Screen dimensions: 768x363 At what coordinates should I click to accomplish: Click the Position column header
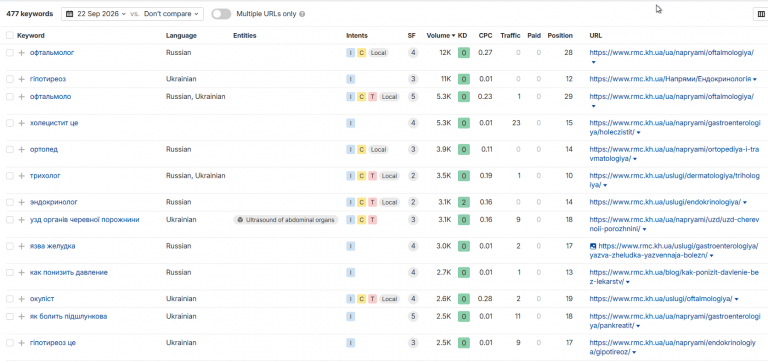tap(560, 35)
